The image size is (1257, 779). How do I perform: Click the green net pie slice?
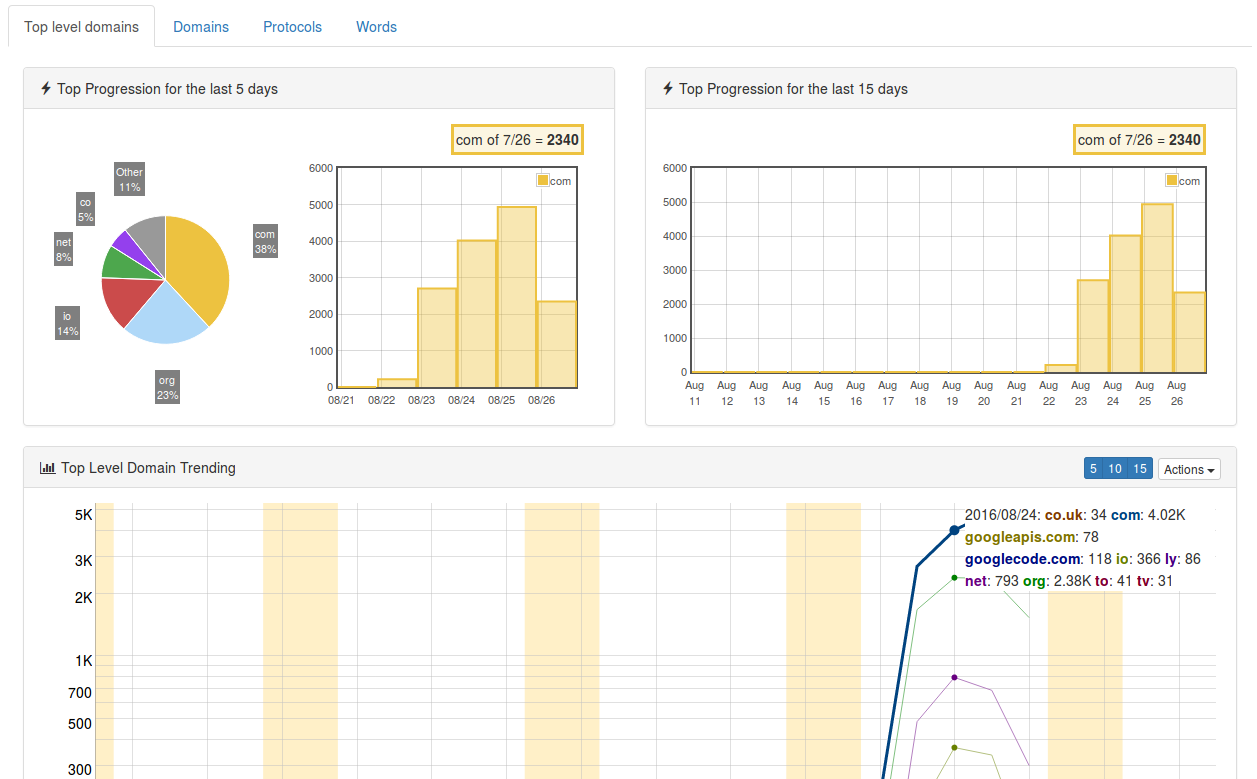[x=122, y=263]
